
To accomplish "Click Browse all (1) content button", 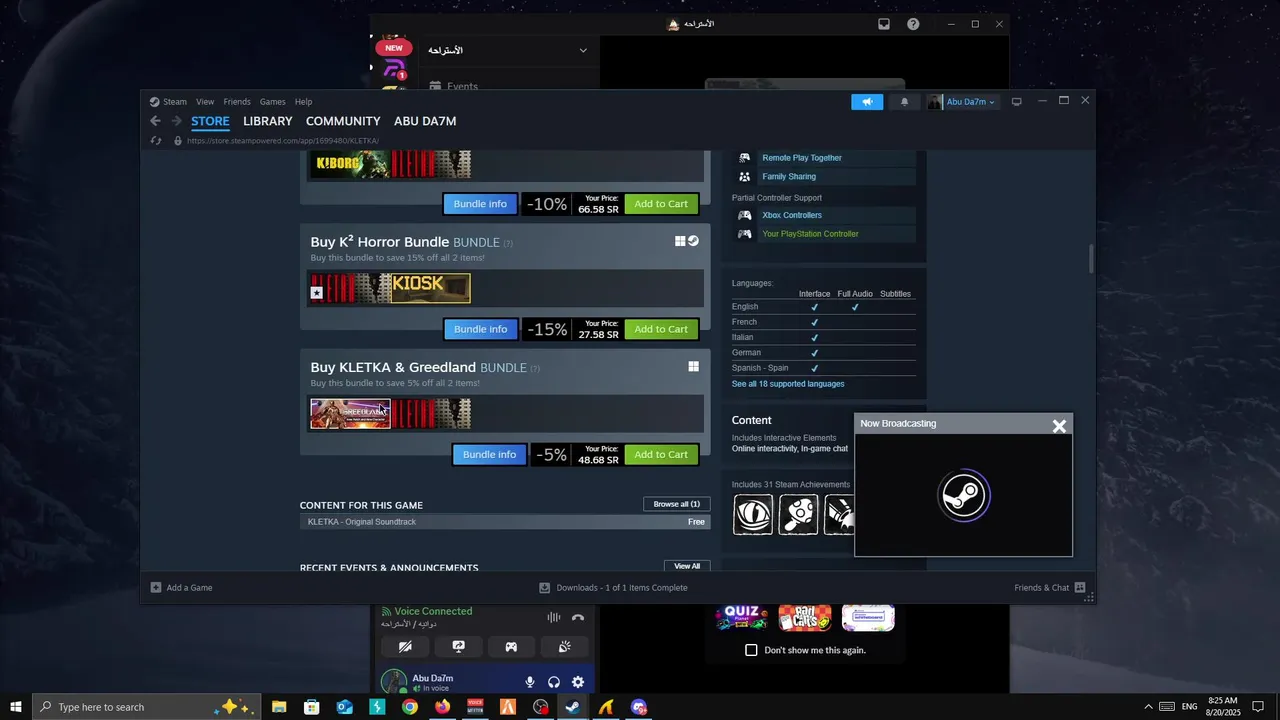I will tap(677, 504).
